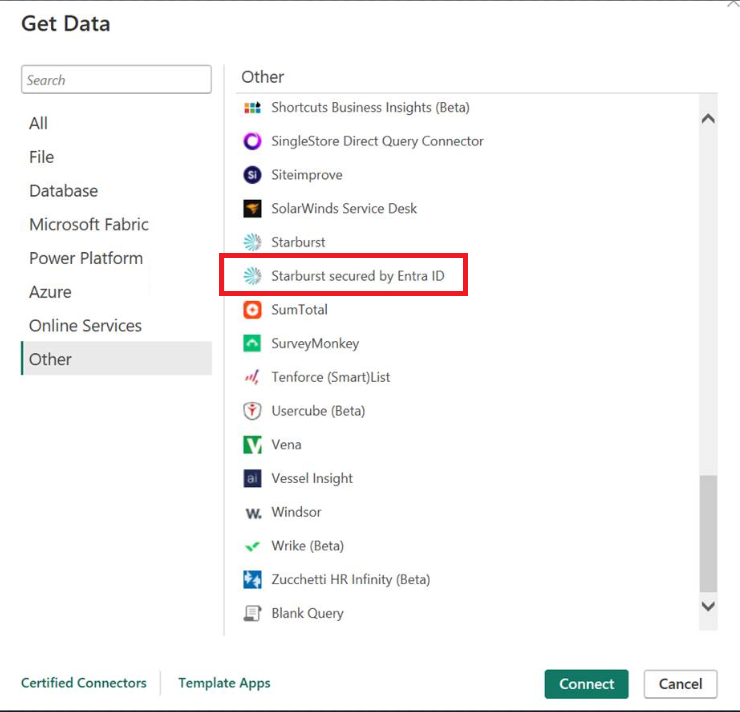Click the SumTotal connector icon
Viewport: 740px width, 712px height.
tap(252, 310)
